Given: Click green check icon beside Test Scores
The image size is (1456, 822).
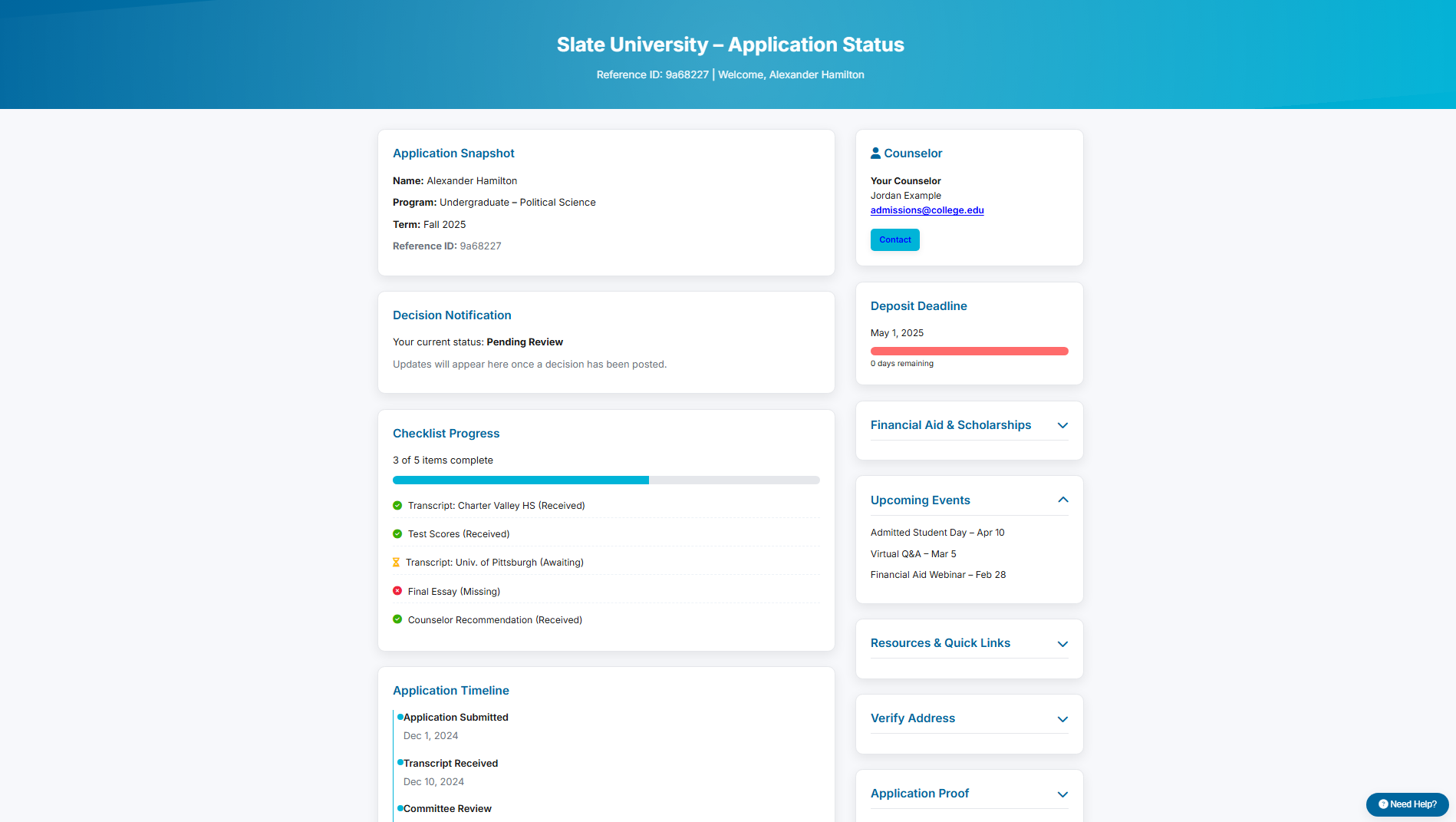Looking at the screenshot, I should [x=397, y=534].
